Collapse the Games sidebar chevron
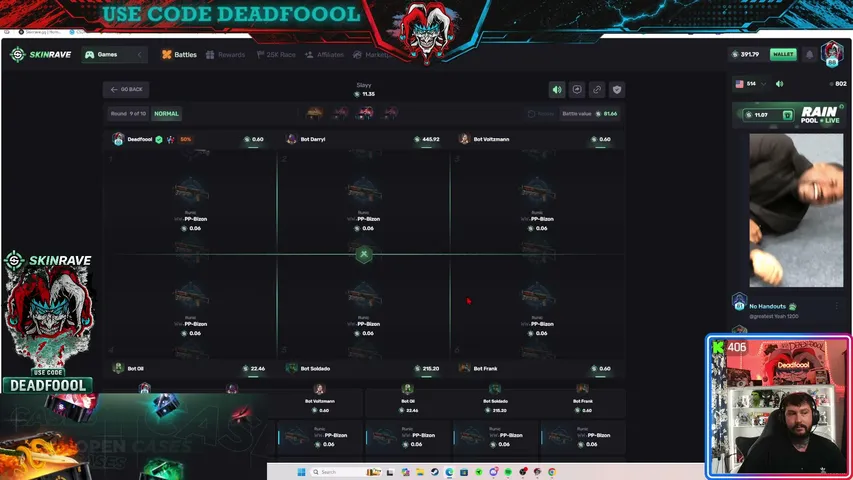853x480 pixels. pos(140,54)
